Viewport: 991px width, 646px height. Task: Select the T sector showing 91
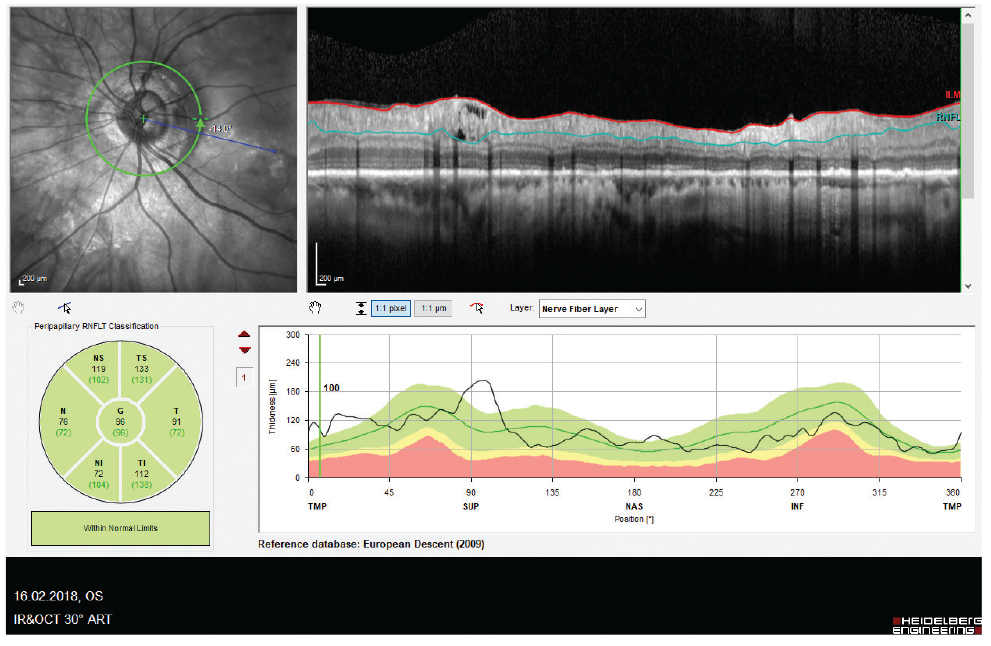176,422
